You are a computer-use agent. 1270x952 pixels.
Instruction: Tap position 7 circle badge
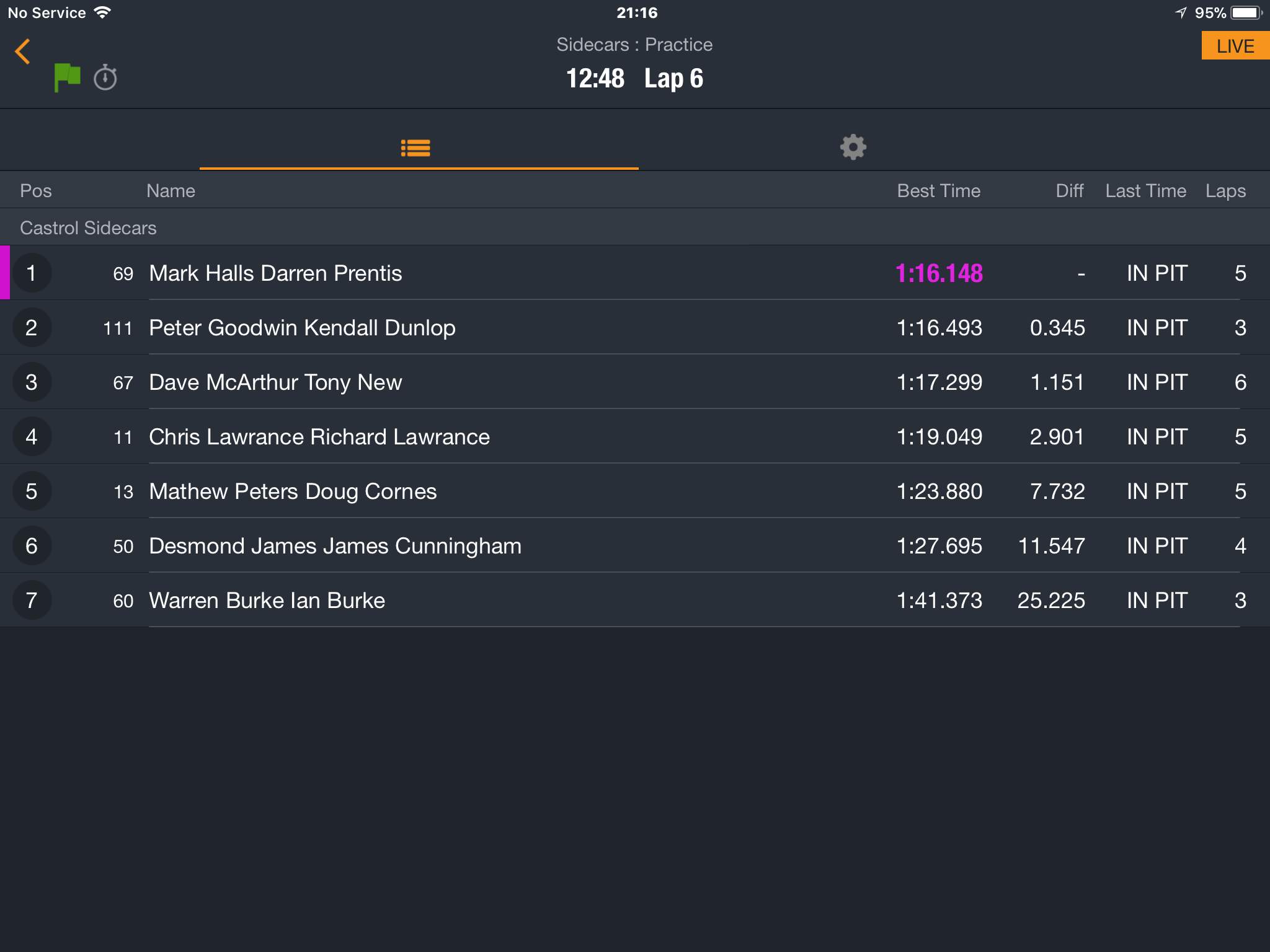tap(32, 601)
